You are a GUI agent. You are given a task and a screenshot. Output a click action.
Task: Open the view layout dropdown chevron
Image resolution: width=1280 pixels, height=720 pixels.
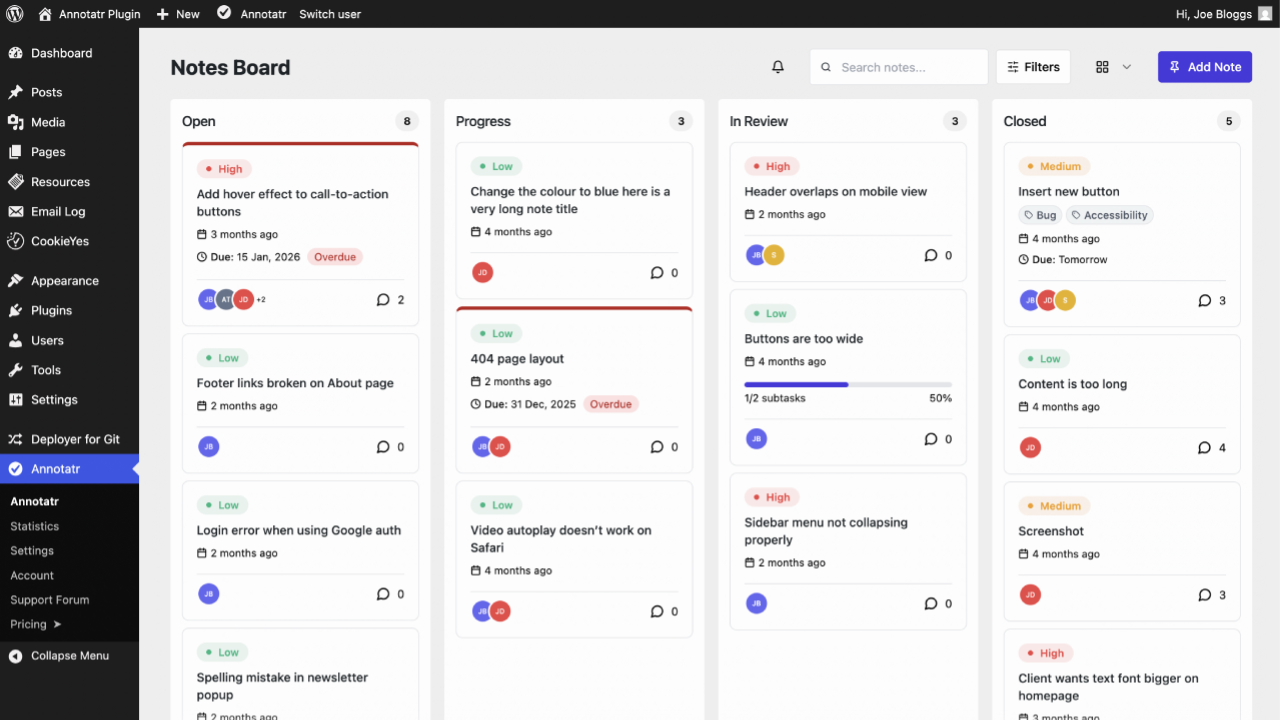pos(1127,67)
